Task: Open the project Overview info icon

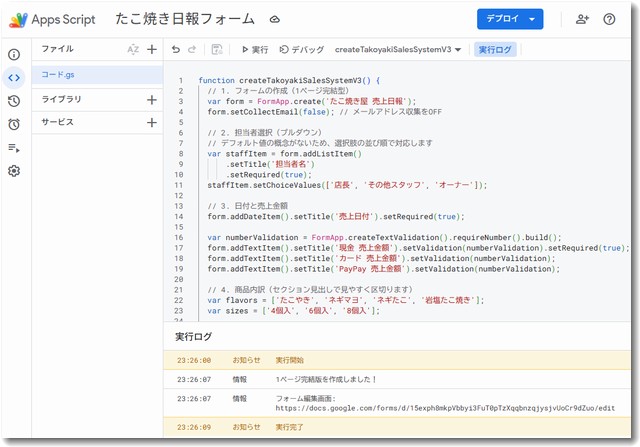Action: (14, 54)
